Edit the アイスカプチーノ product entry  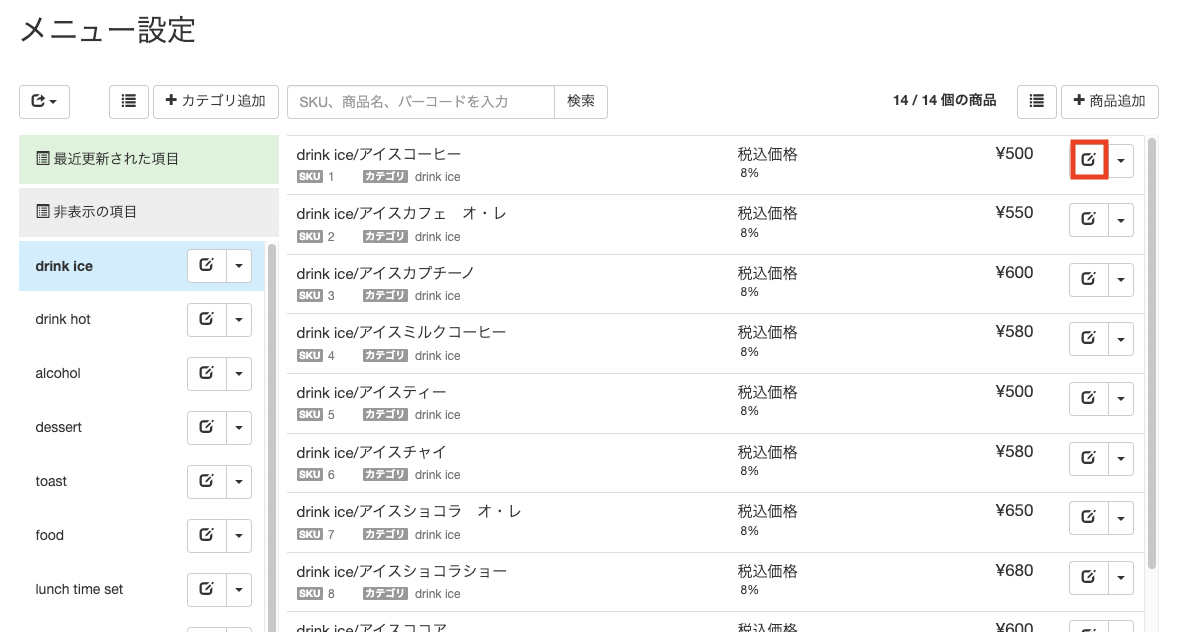click(x=1088, y=279)
